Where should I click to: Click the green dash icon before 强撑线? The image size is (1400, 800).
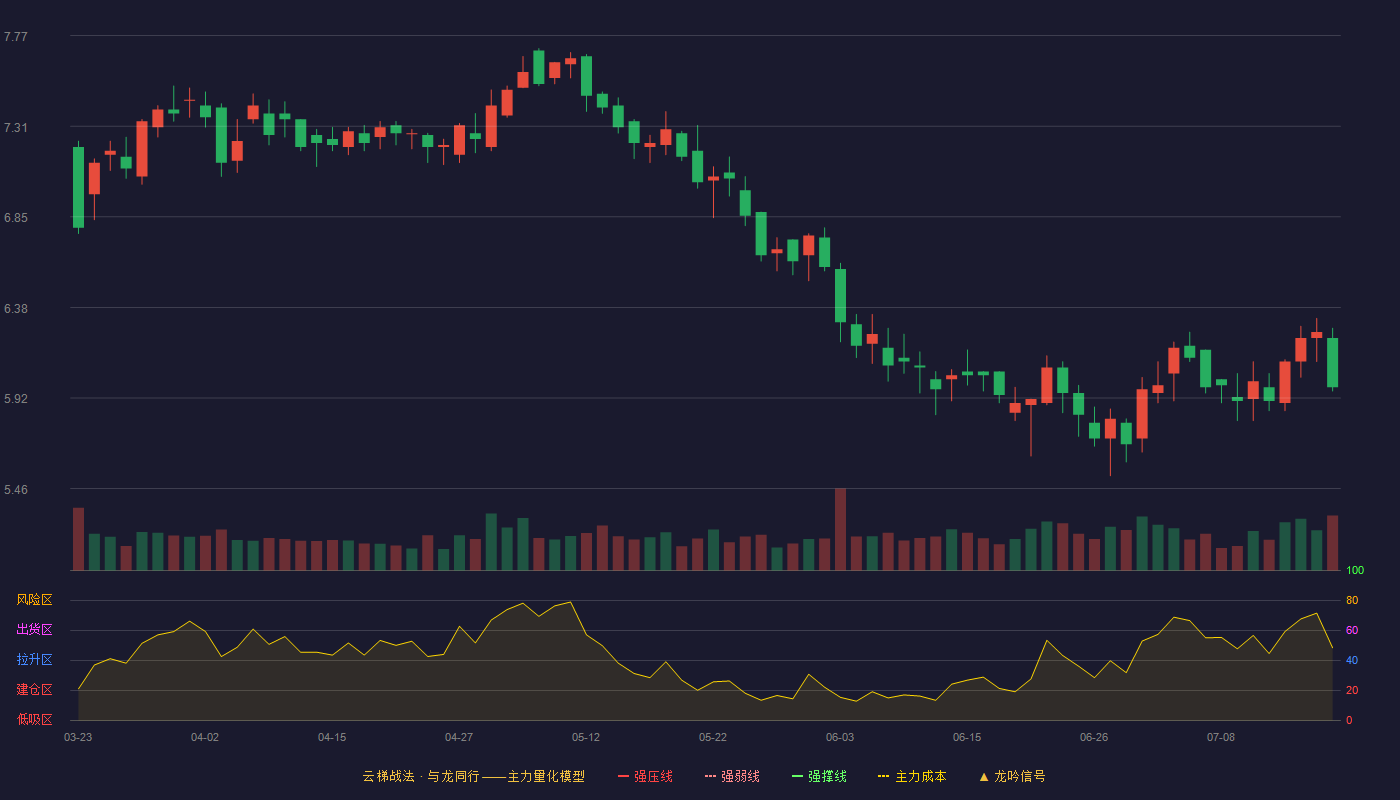(x=797, y=776)
